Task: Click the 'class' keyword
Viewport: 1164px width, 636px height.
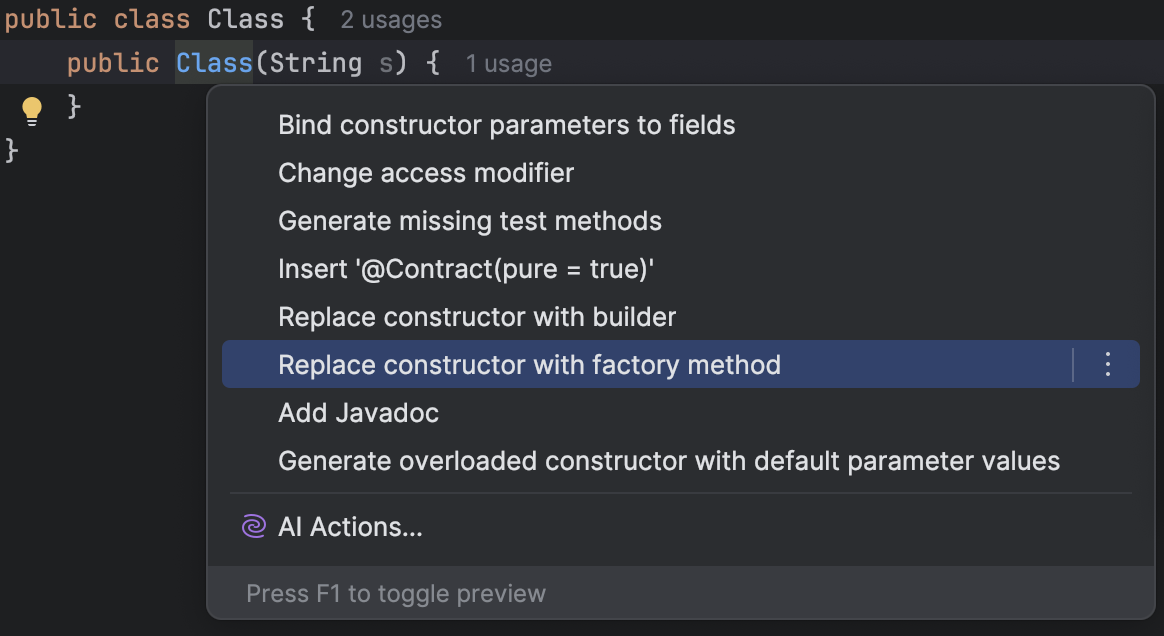Action: click(x=152, y=19)
